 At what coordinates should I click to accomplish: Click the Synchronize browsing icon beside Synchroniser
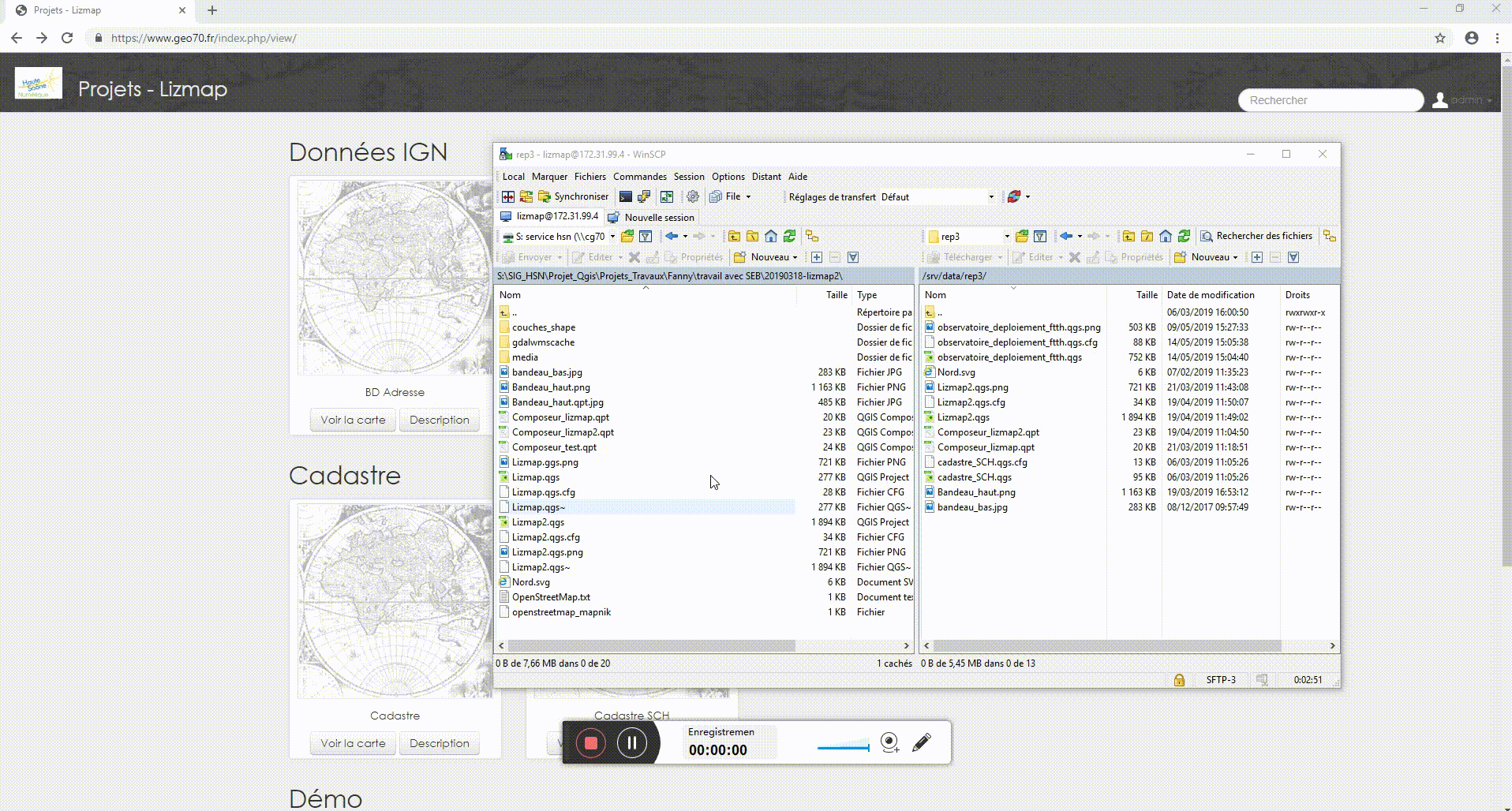click(526, 196)
